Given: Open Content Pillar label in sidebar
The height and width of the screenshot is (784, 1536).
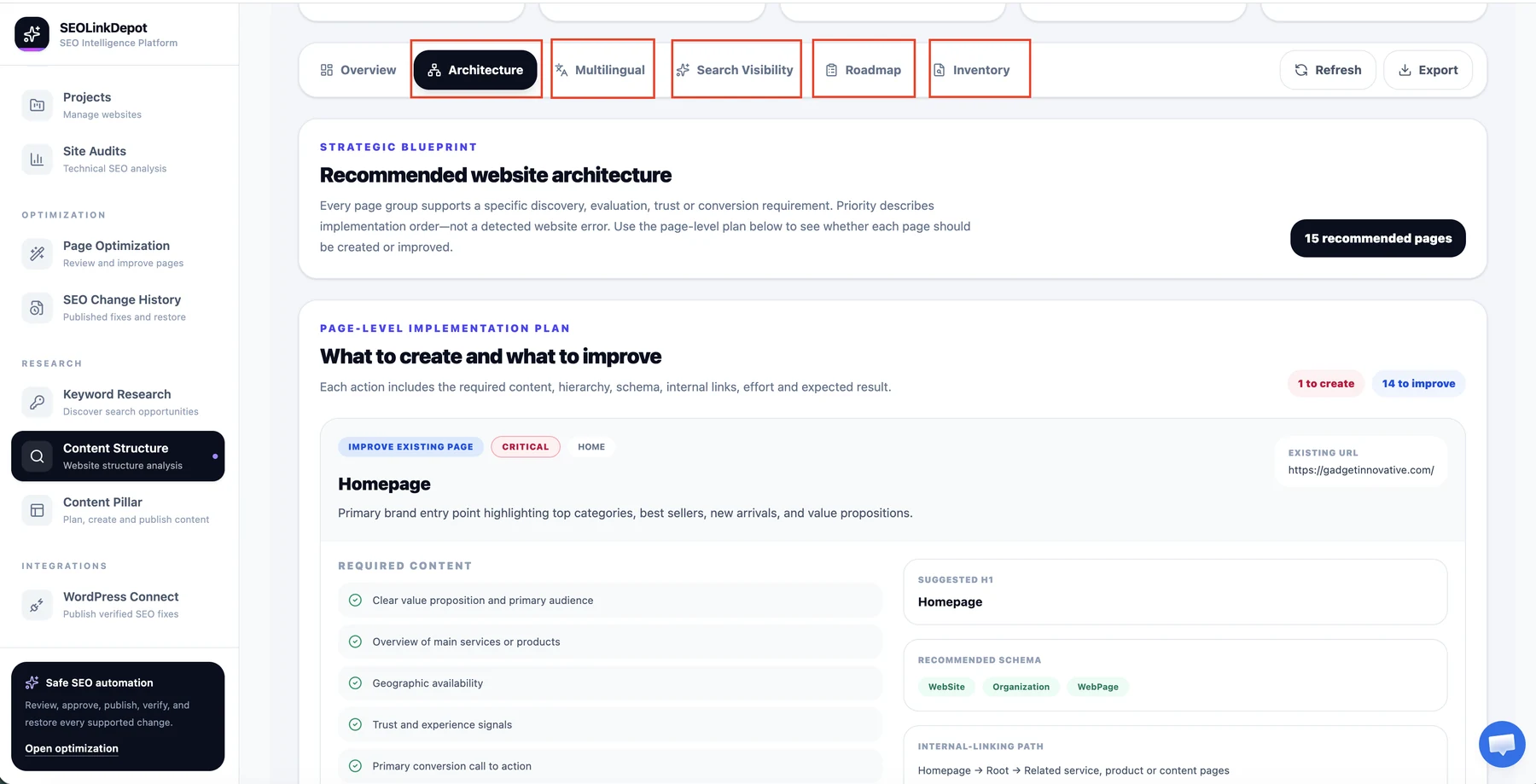Looking at the screenshot, I should click(102, 502).
